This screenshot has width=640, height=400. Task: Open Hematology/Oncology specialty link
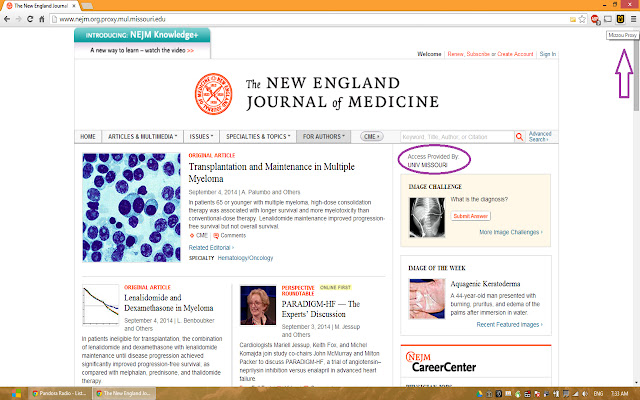point(245,258)
